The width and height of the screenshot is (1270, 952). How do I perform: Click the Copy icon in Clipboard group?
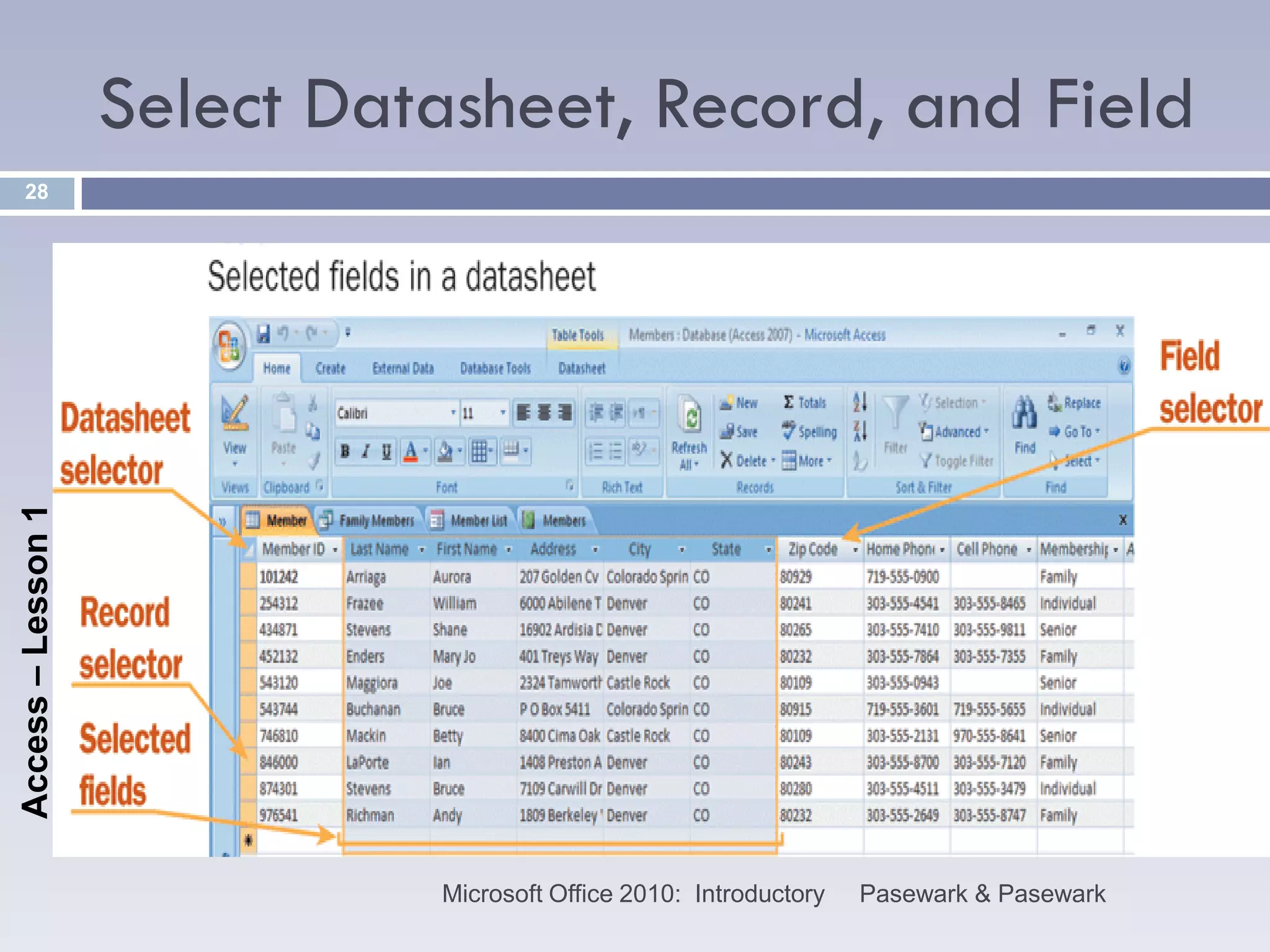coord(313,431)
